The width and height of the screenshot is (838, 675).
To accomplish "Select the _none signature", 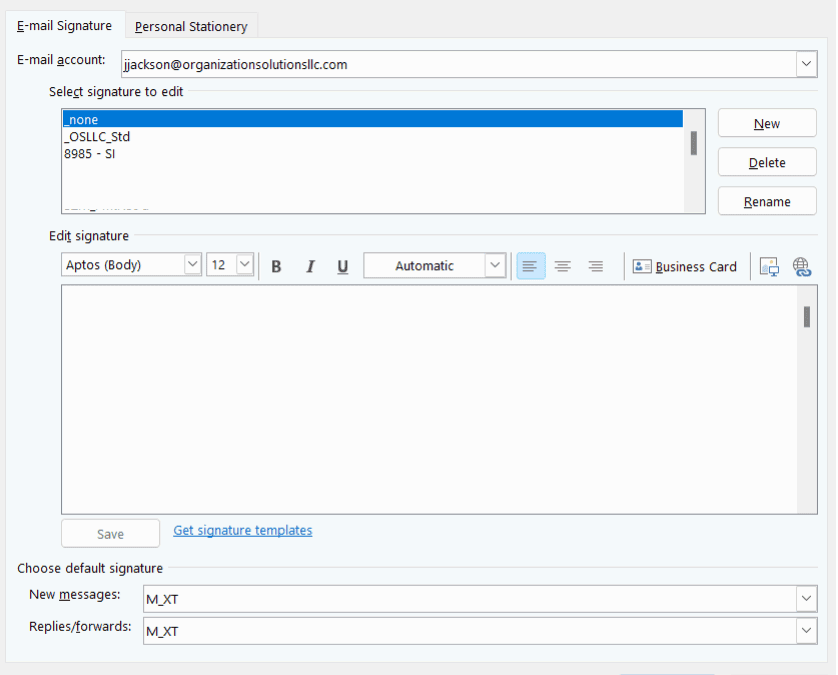I will click(373, 119).
